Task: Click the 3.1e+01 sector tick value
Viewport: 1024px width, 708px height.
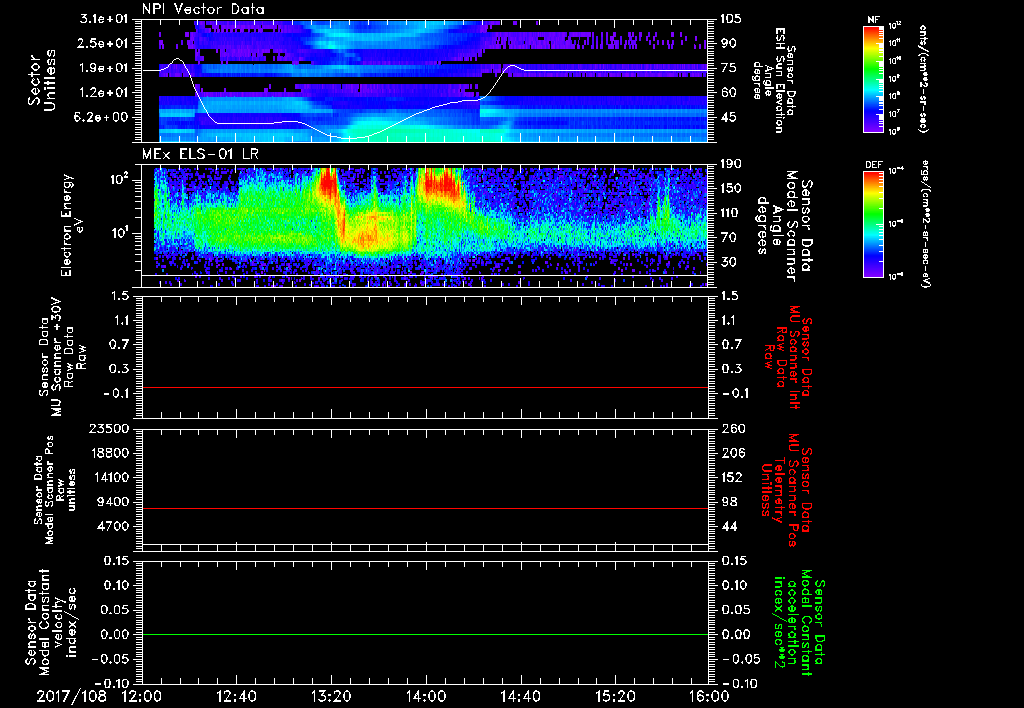Action: click(x=104, y=19)
